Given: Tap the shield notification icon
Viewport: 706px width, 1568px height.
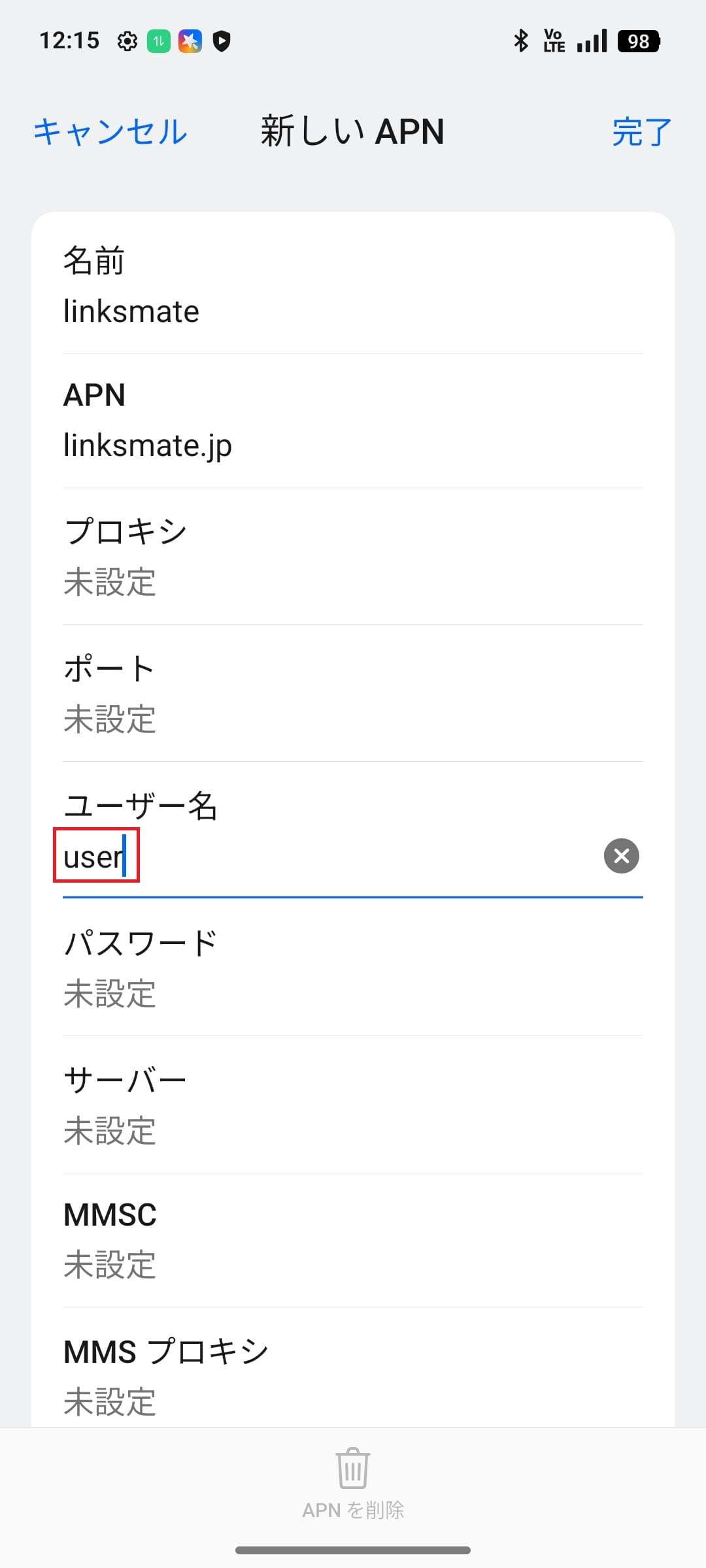Looking at the screenshot, I should [222, 41].
